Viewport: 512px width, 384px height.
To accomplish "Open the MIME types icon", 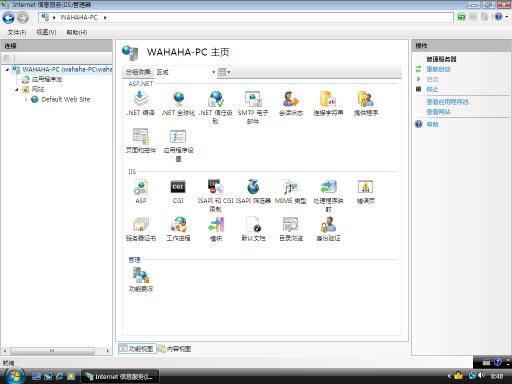I will tap(290, 187).
